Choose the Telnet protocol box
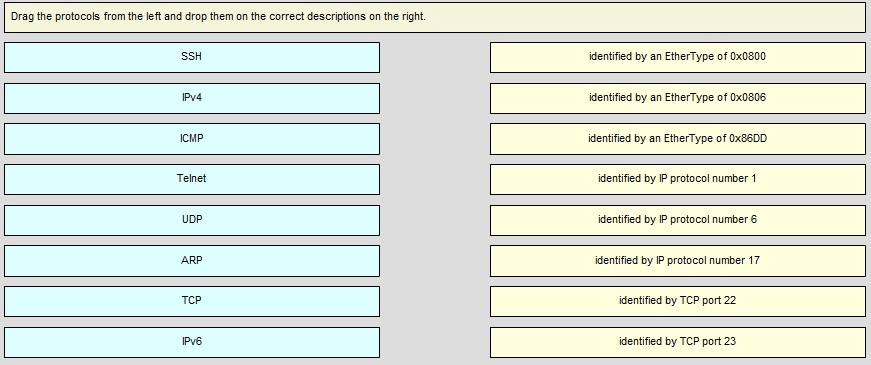The height and width of the screenshot is (365, 871). (192, 179)
